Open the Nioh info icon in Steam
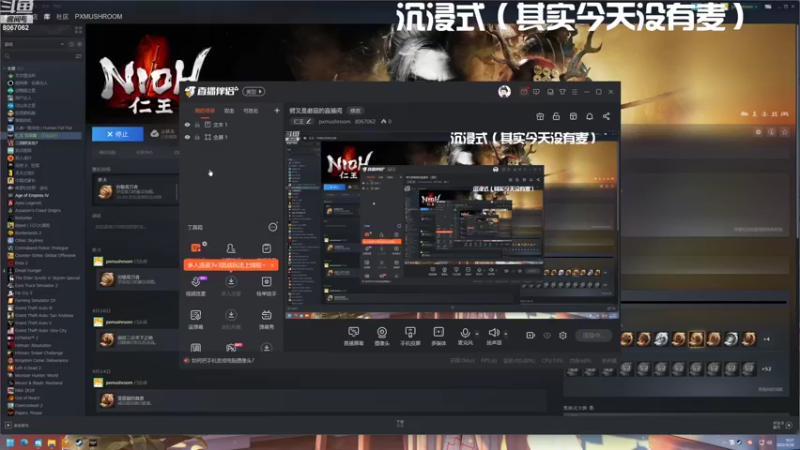This screenshot has width=800, height=450. tap(771, 132)
